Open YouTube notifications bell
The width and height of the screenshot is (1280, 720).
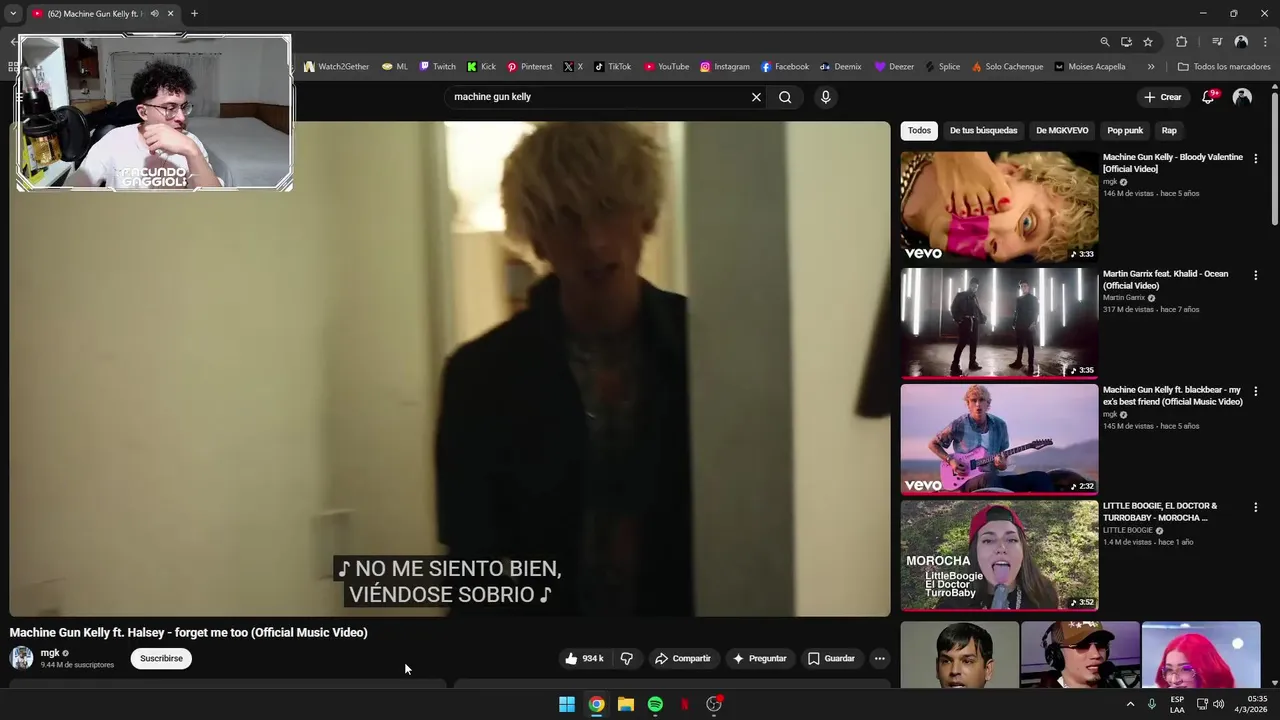[1209, 96]
